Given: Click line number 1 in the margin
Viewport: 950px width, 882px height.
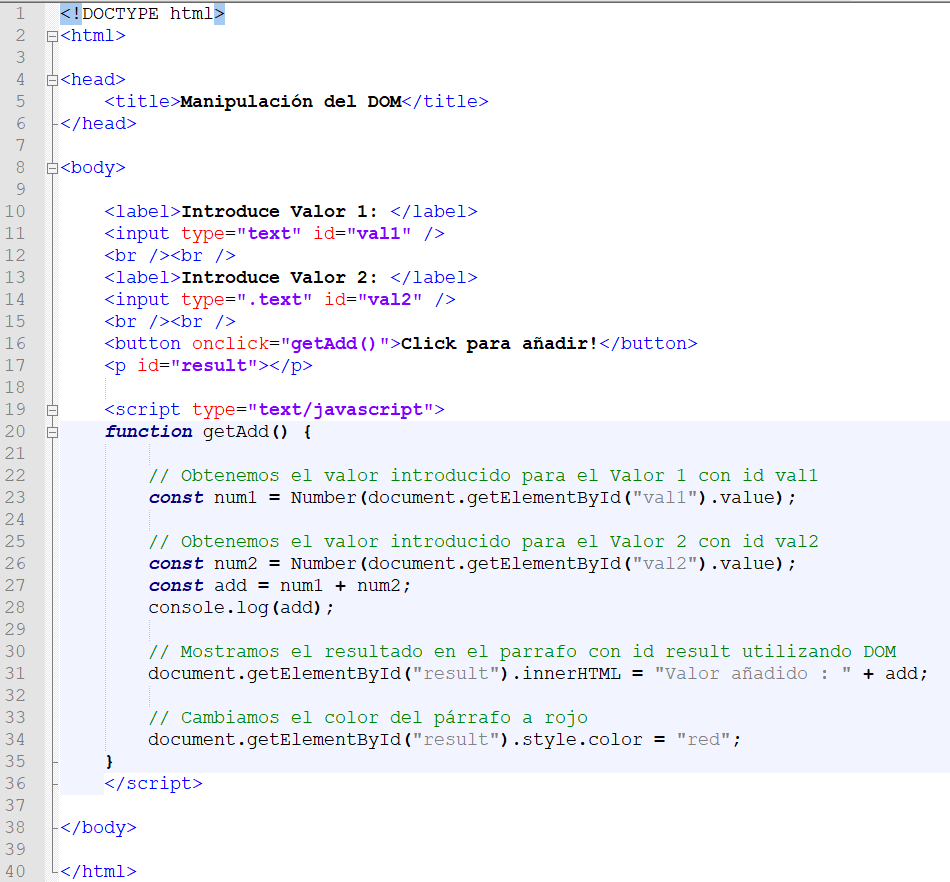Looking at the screenshot, I should 20,14.
